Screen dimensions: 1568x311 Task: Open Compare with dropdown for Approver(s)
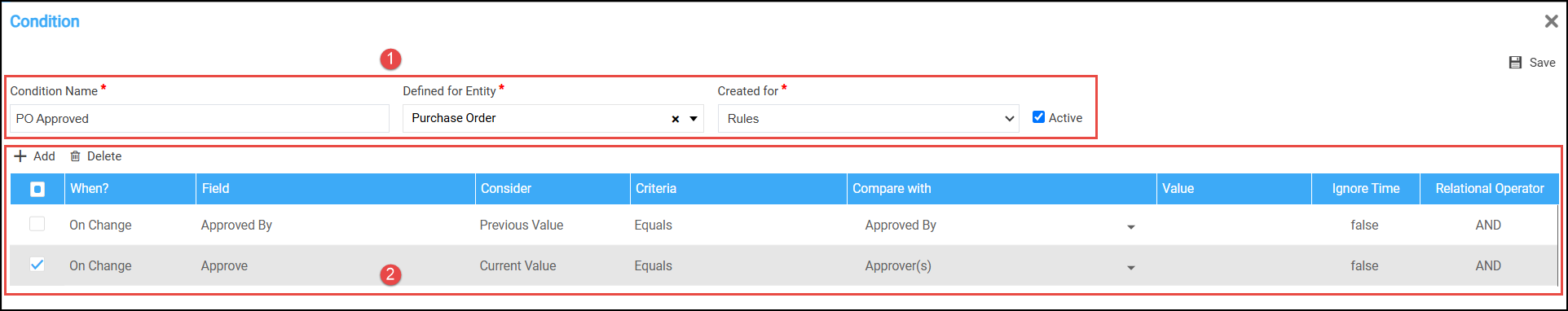coord(1131,268)
